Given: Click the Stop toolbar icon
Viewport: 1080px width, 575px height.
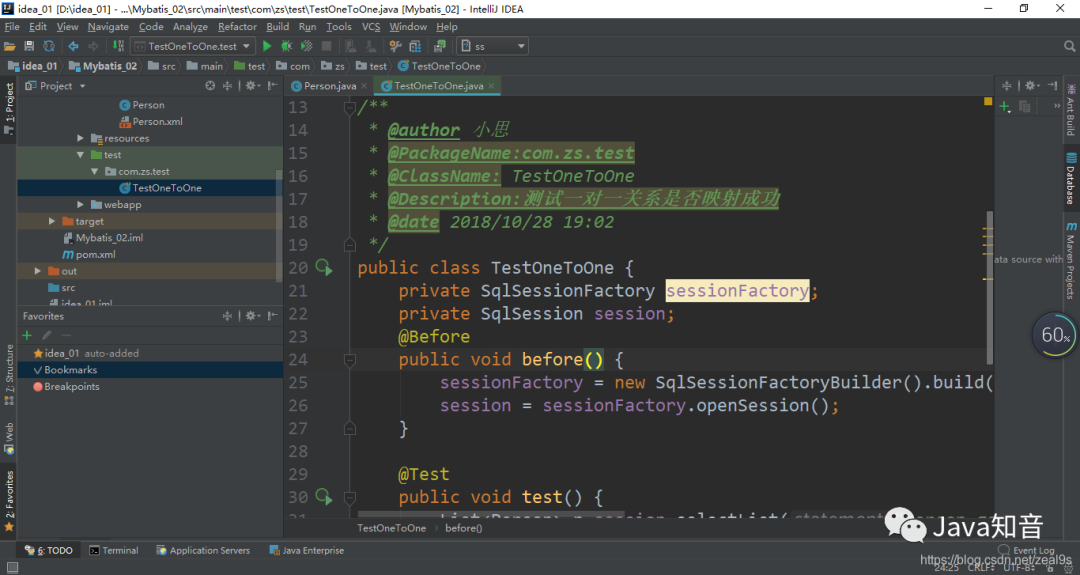Looking at the screenshot, I should 326,46.
